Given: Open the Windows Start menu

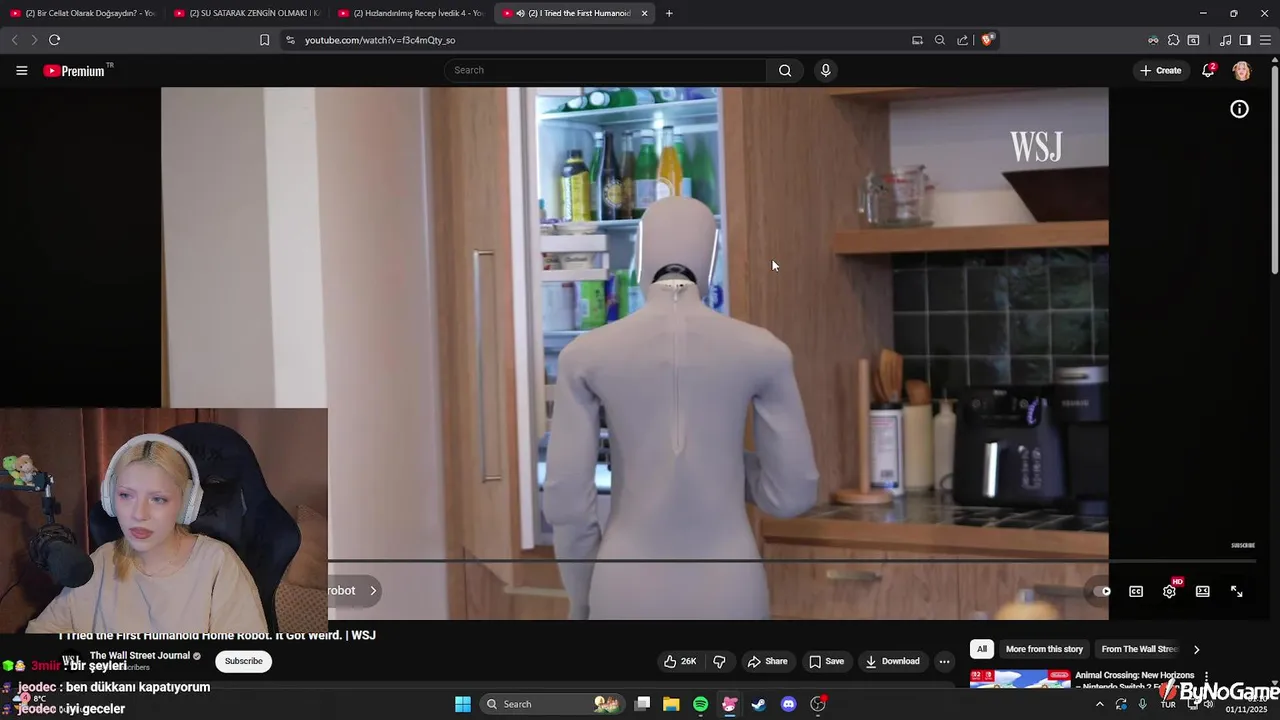Looking at the screenshot, I should 463,704.
